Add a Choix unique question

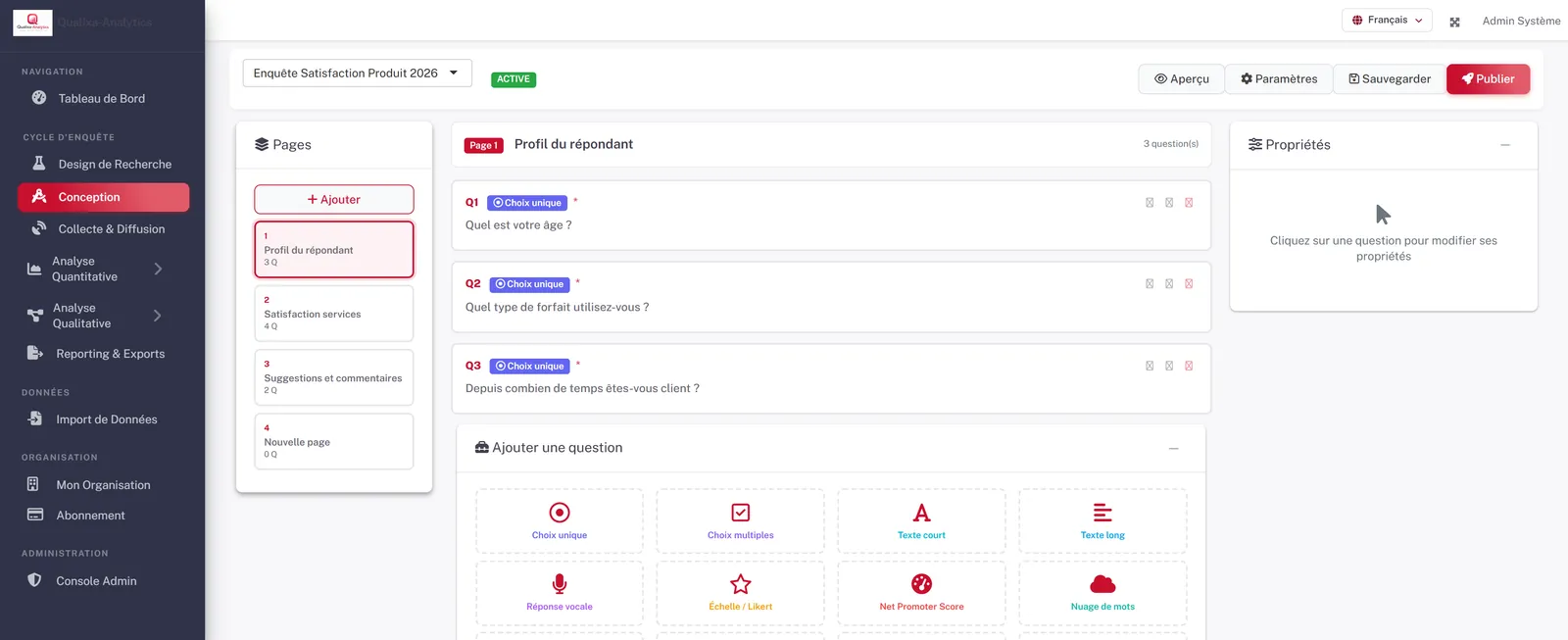(560, 521)
